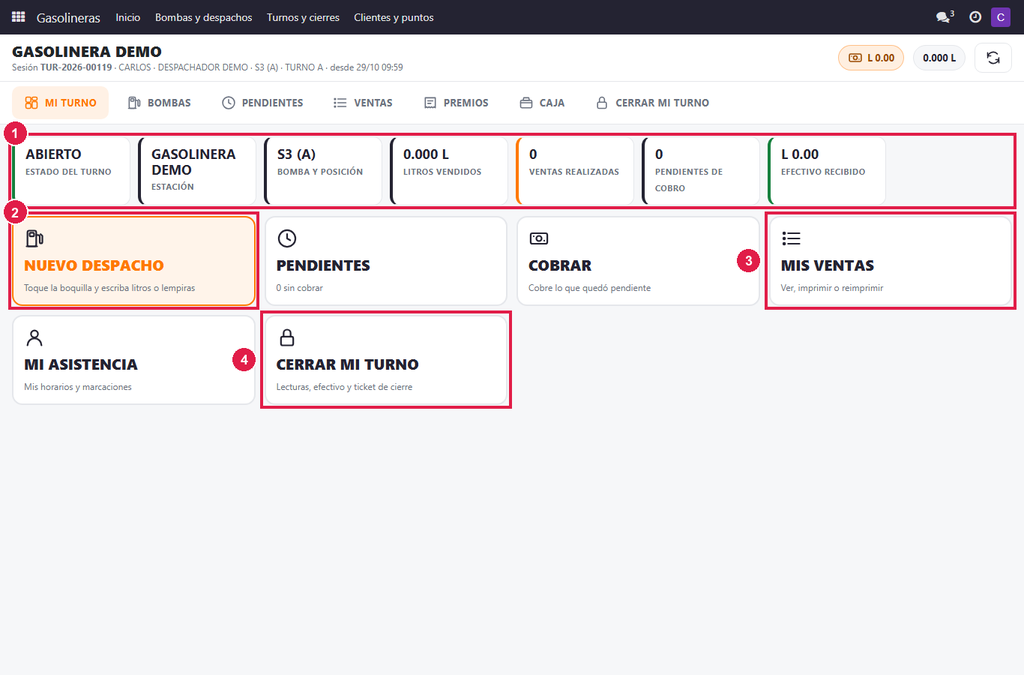Expand the Clientes y puntos menu
1024x675 pixels.
(394, 18)
